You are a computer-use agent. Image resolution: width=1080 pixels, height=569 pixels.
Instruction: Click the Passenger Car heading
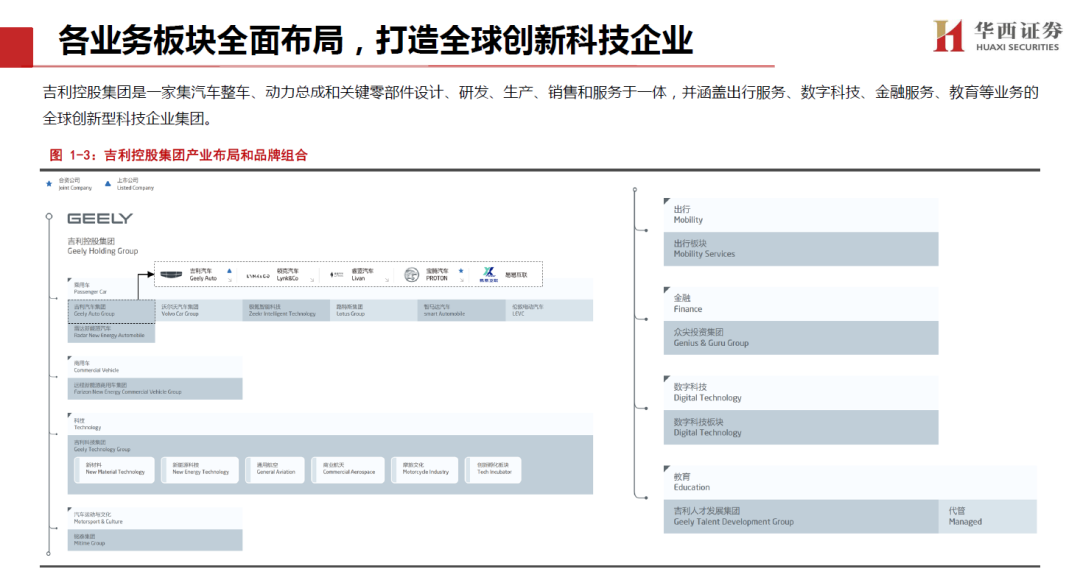pos(90,288)
